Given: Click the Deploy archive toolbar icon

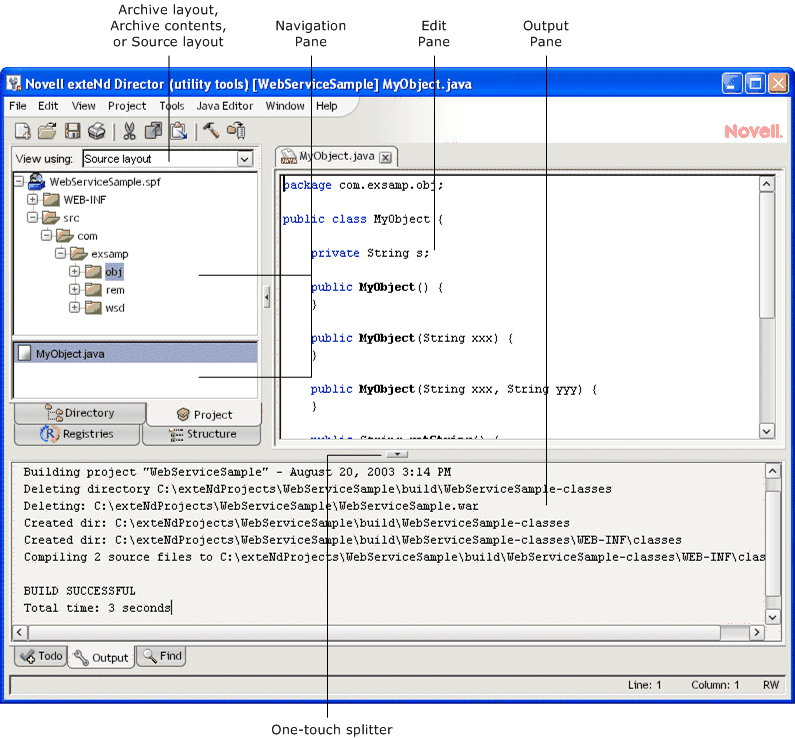Looking at the screenshot, I should coord(236,131).
